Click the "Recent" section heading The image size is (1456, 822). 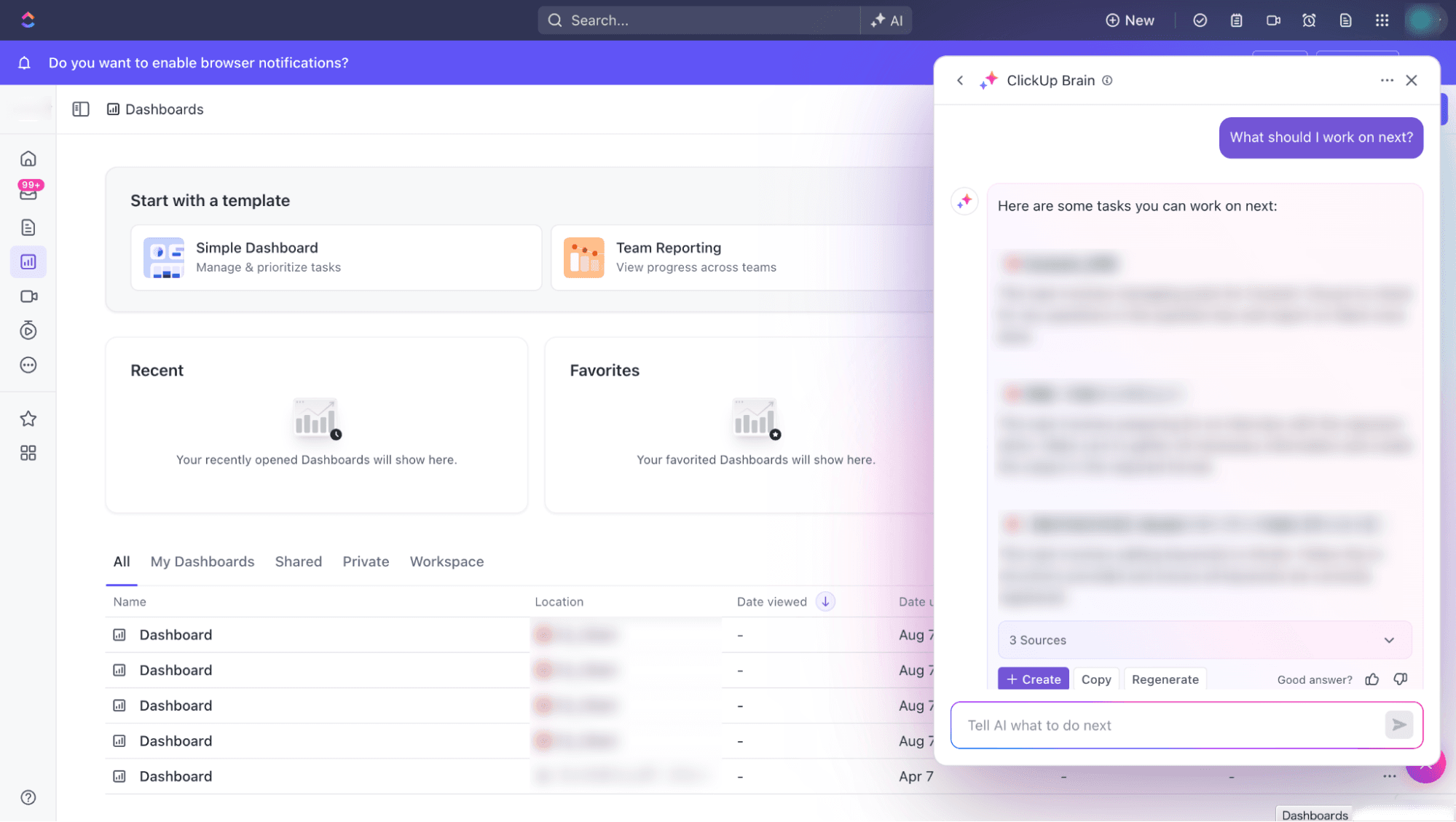click(x=157, y=371)
